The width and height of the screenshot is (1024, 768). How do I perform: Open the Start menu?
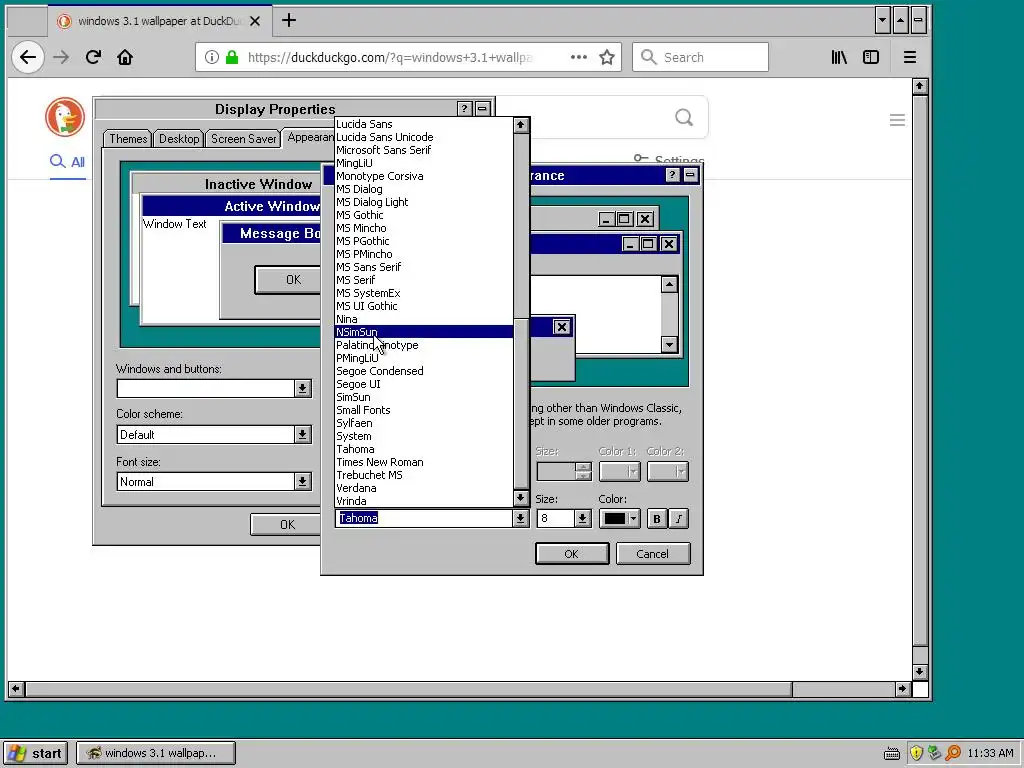[x=36, y=753]
